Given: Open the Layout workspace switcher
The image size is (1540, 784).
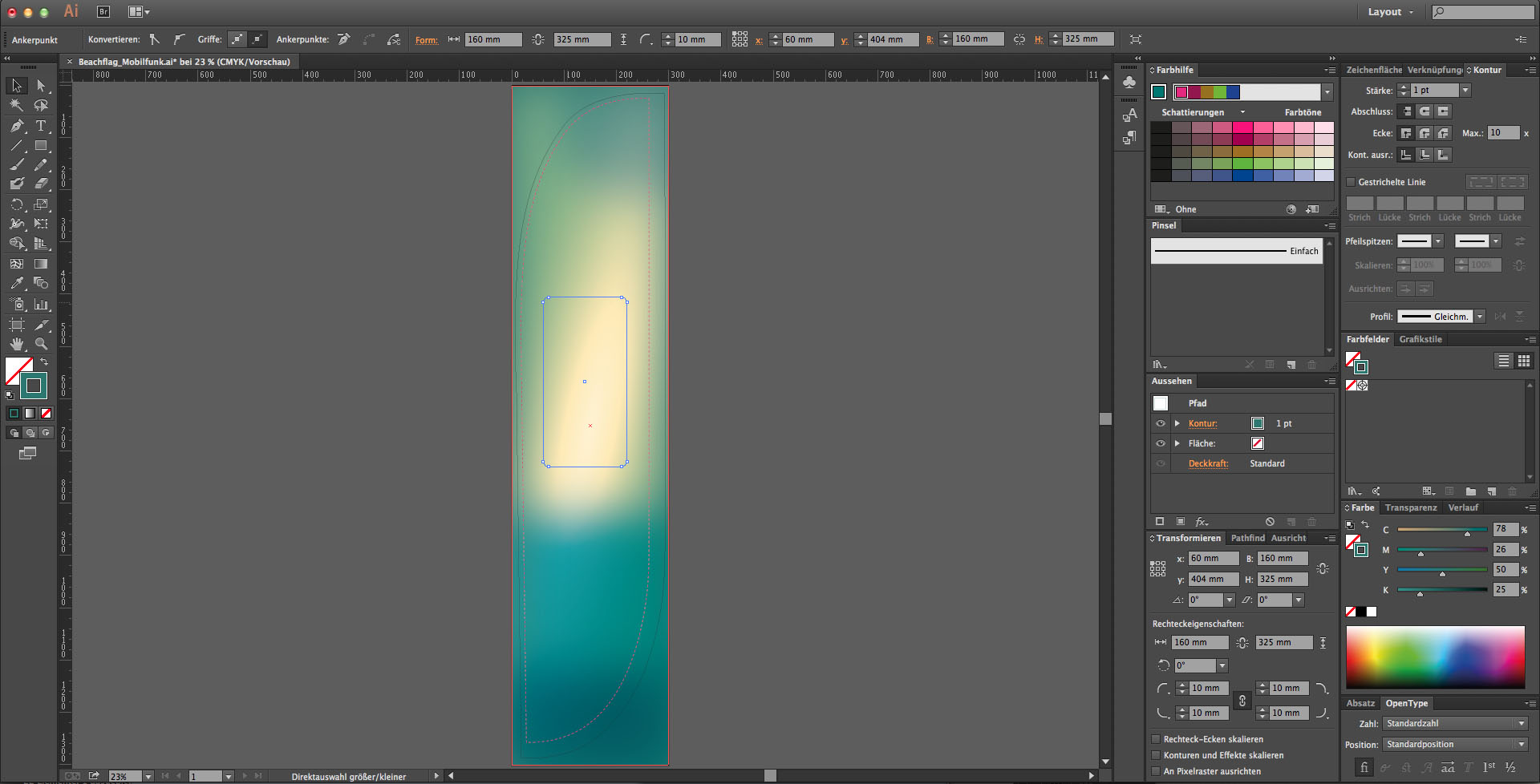Looking at the screenshot, I should click(1390, 12).
